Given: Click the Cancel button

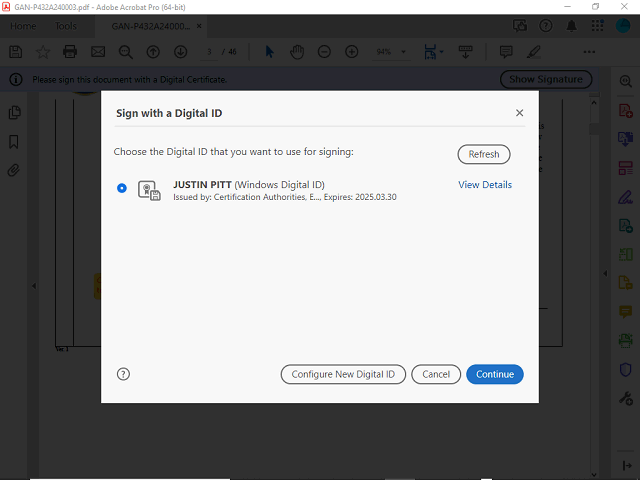Looking at the screenshot, I should click(x=436, y=374).
